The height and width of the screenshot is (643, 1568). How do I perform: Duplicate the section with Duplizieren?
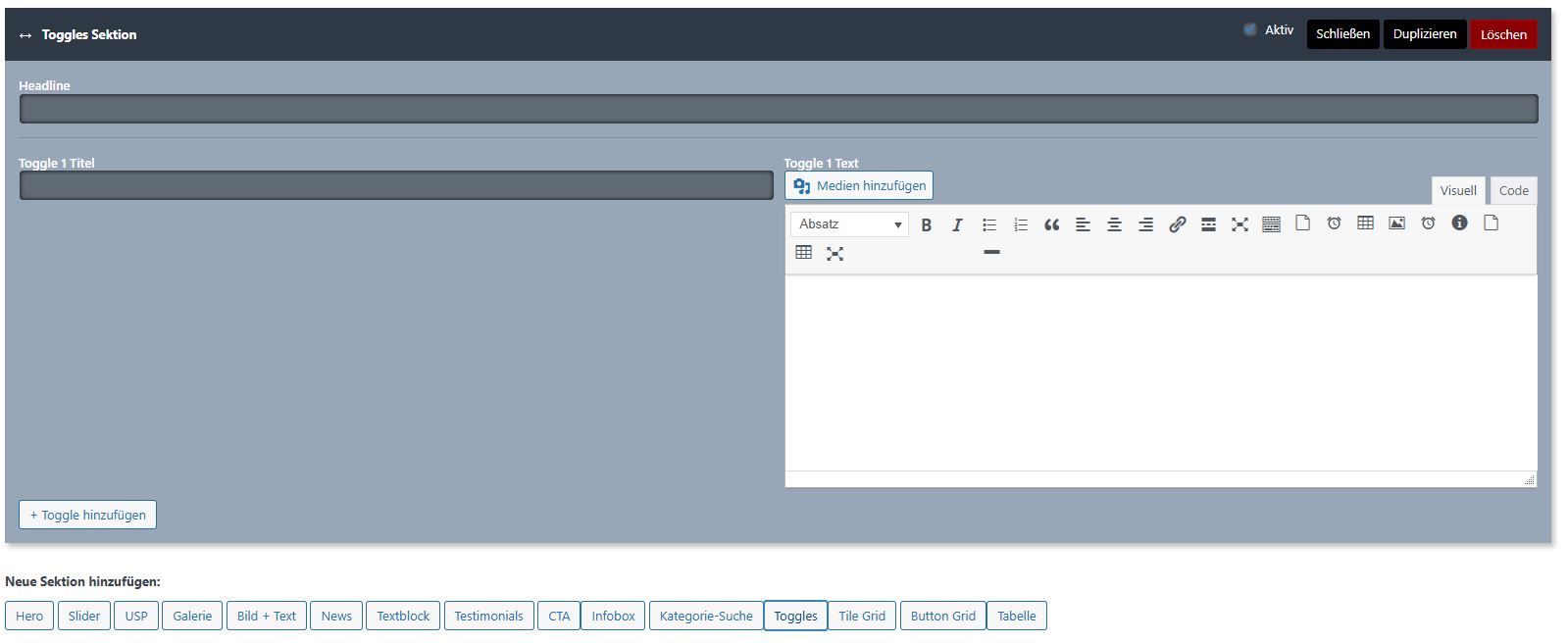coord(1424,34)
